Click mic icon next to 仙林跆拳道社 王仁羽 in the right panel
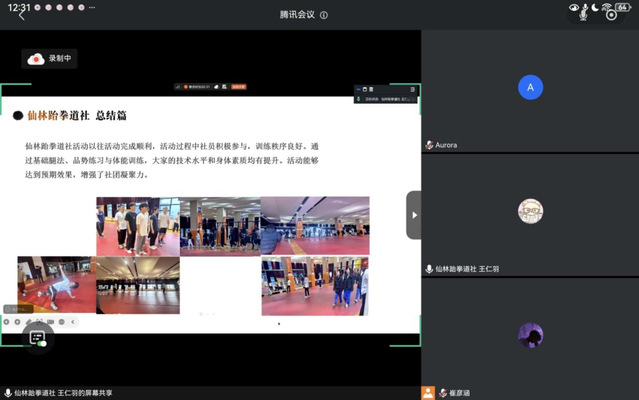Viewport: 639px width, 400px height. (429, 269)
